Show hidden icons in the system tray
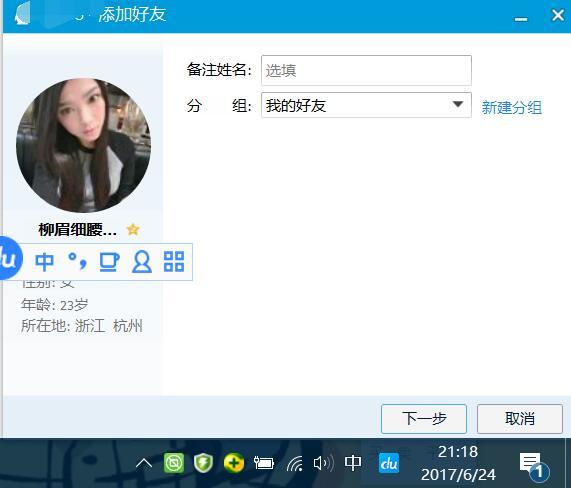Screen dimensions: 571x488 point(144,464)
